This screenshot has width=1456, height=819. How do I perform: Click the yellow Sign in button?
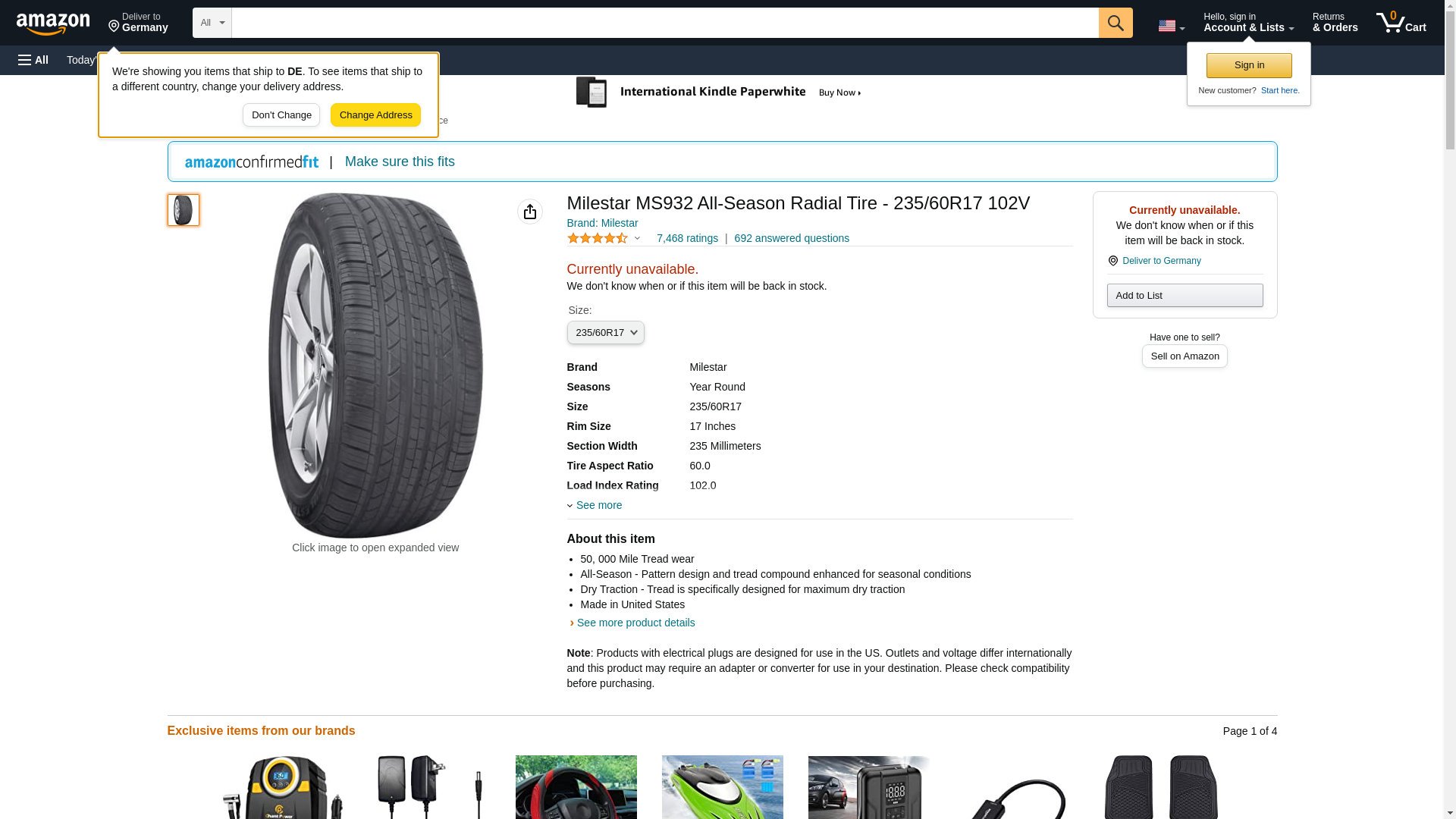pos(1249,65)
